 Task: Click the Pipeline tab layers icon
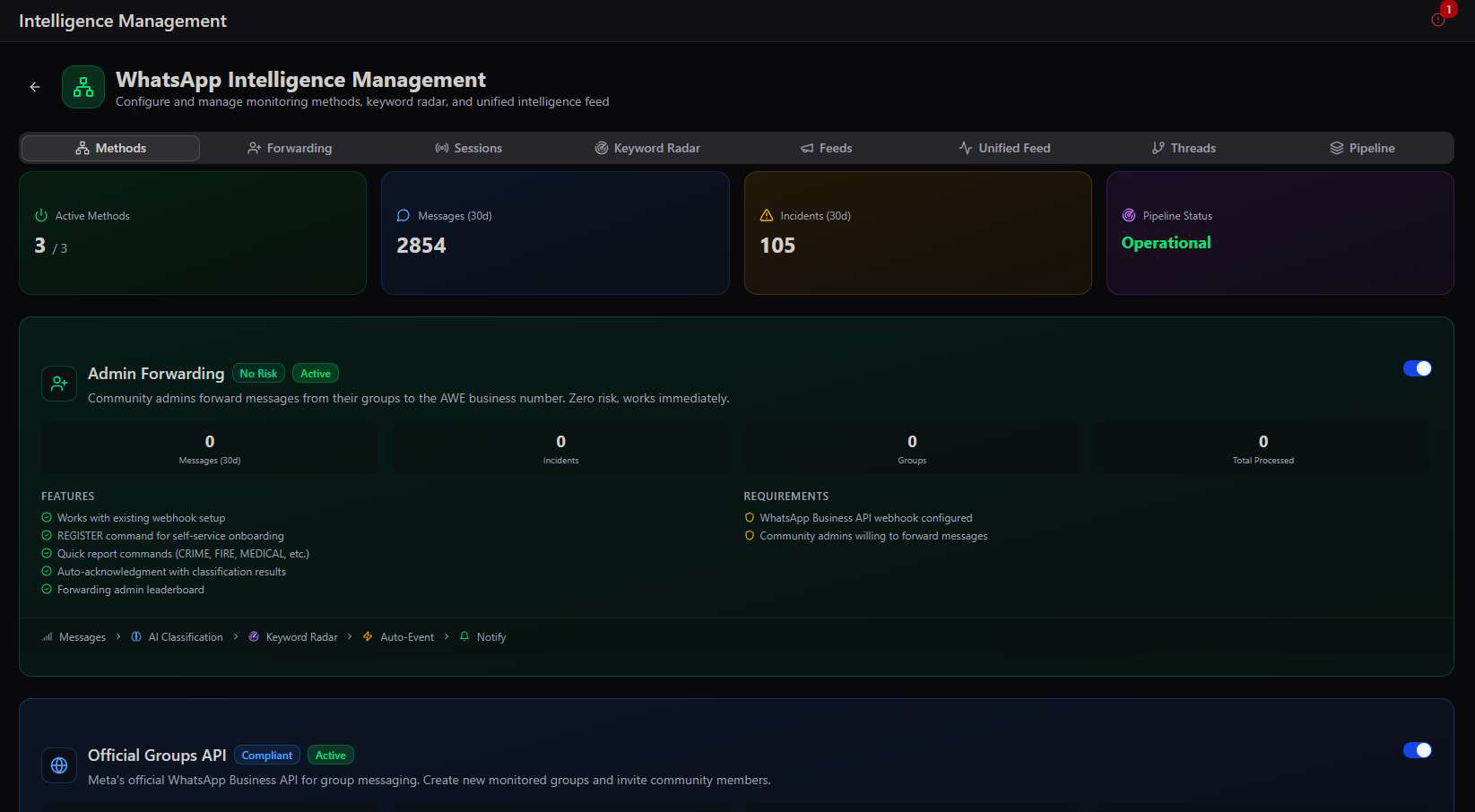[x=1337, y=148]
